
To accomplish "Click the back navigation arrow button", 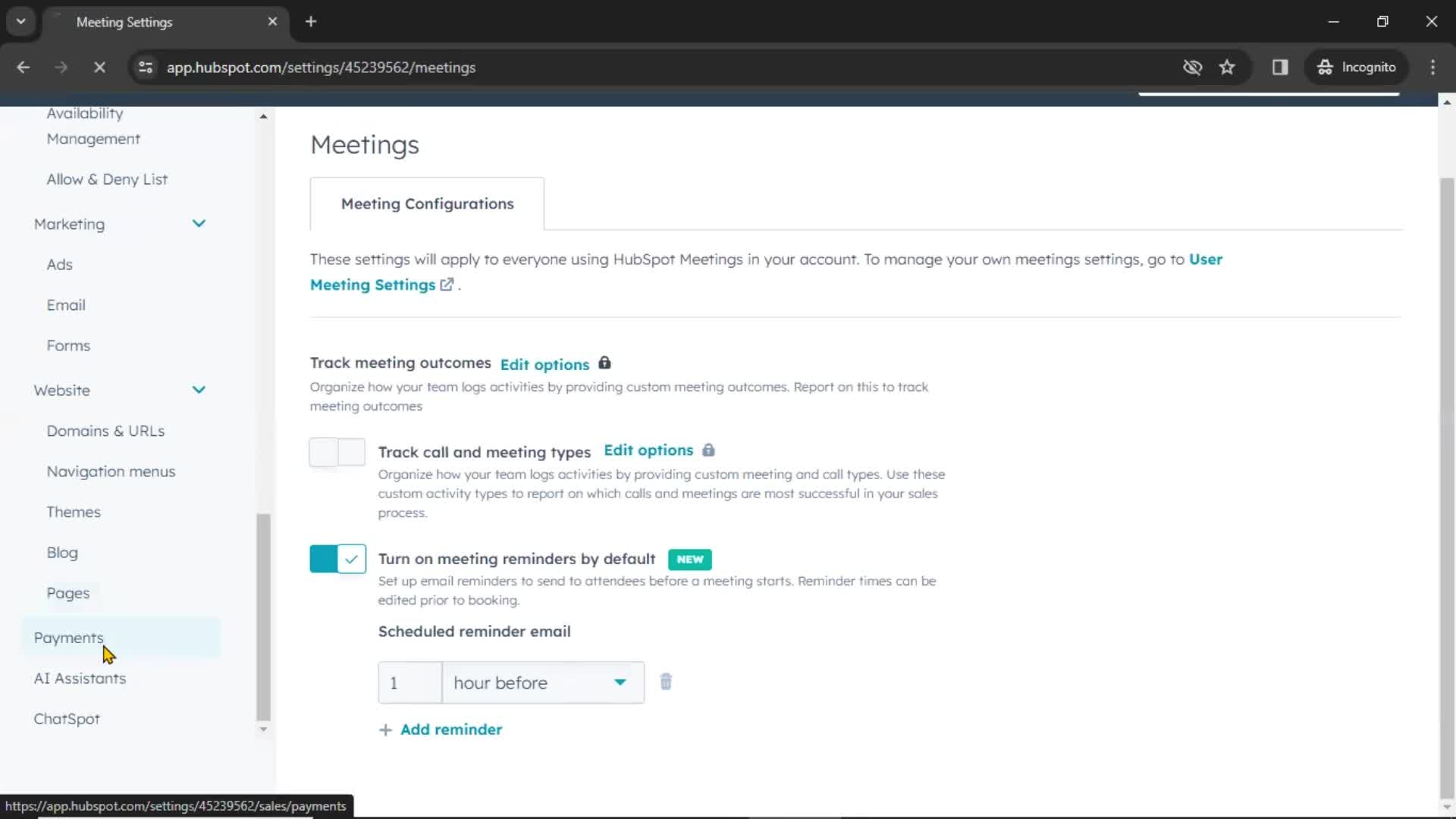I will [x=23, y=67].
